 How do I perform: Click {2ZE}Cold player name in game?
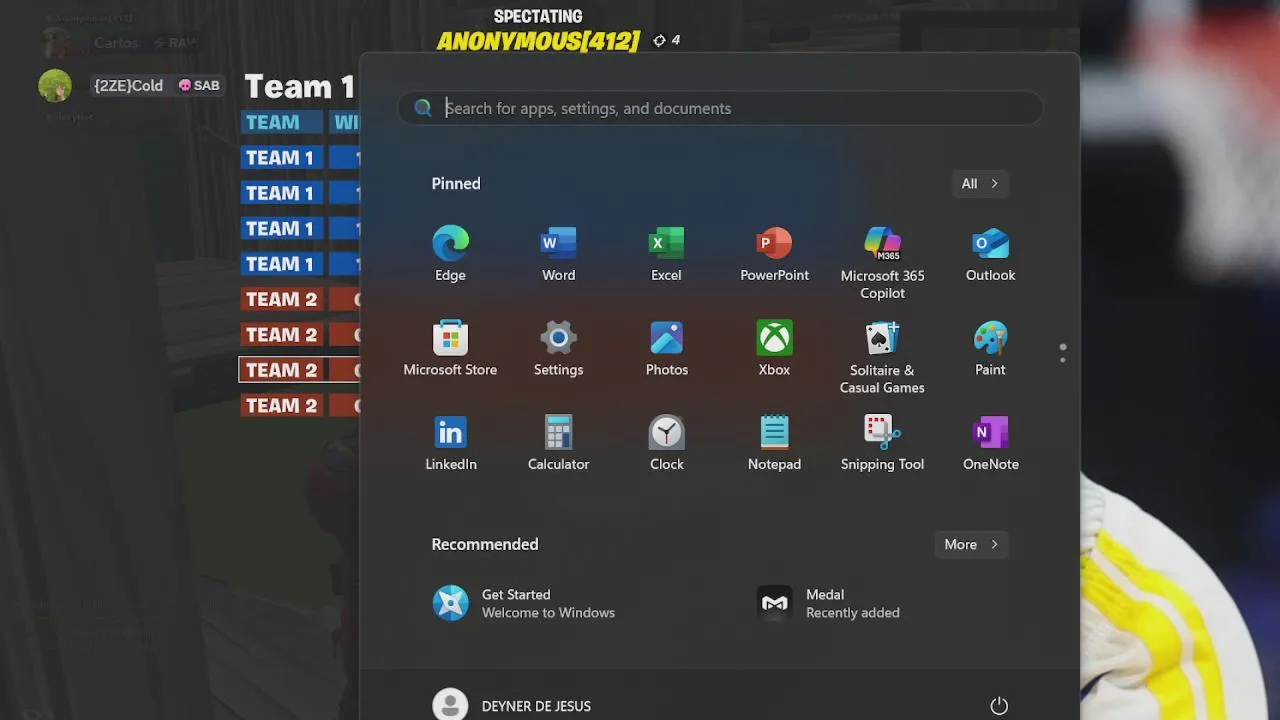click(128, 86)
